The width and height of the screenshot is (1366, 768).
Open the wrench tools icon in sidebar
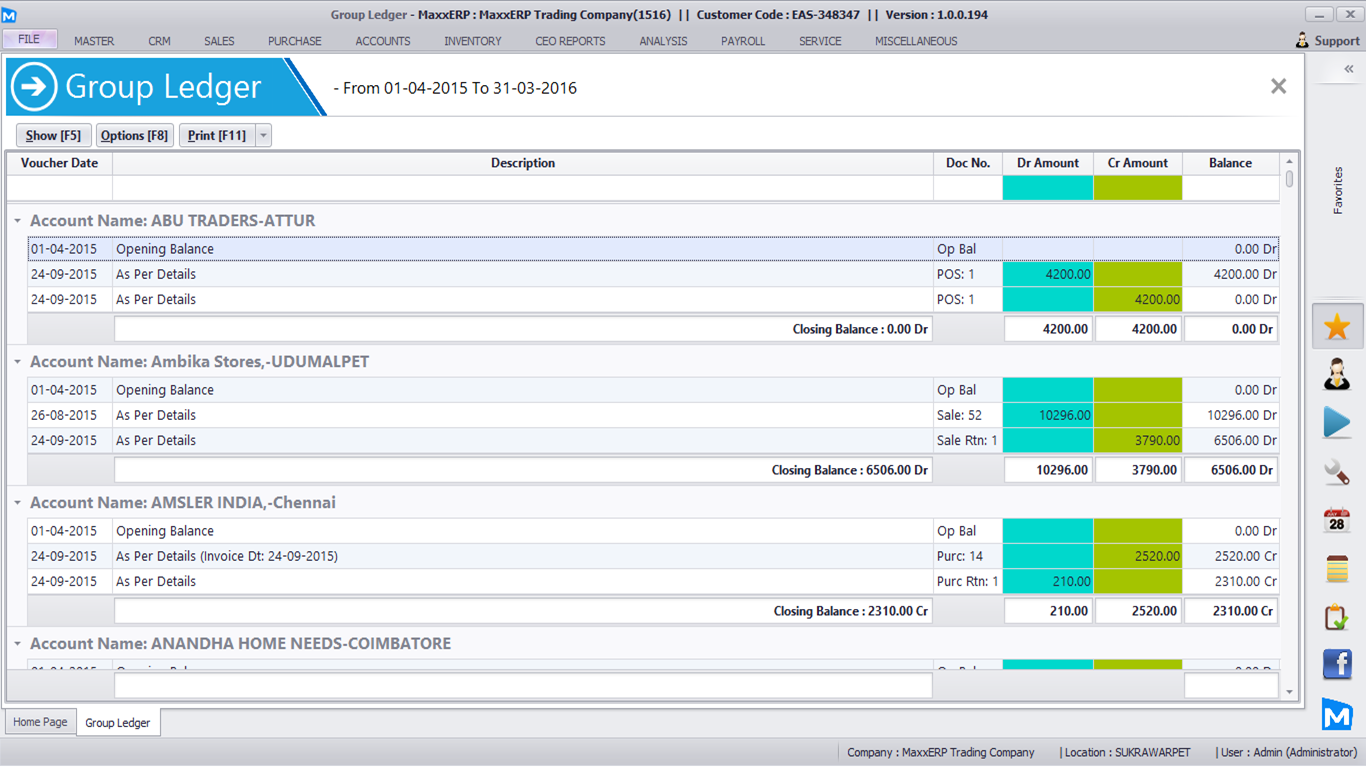pos(1337,471)
